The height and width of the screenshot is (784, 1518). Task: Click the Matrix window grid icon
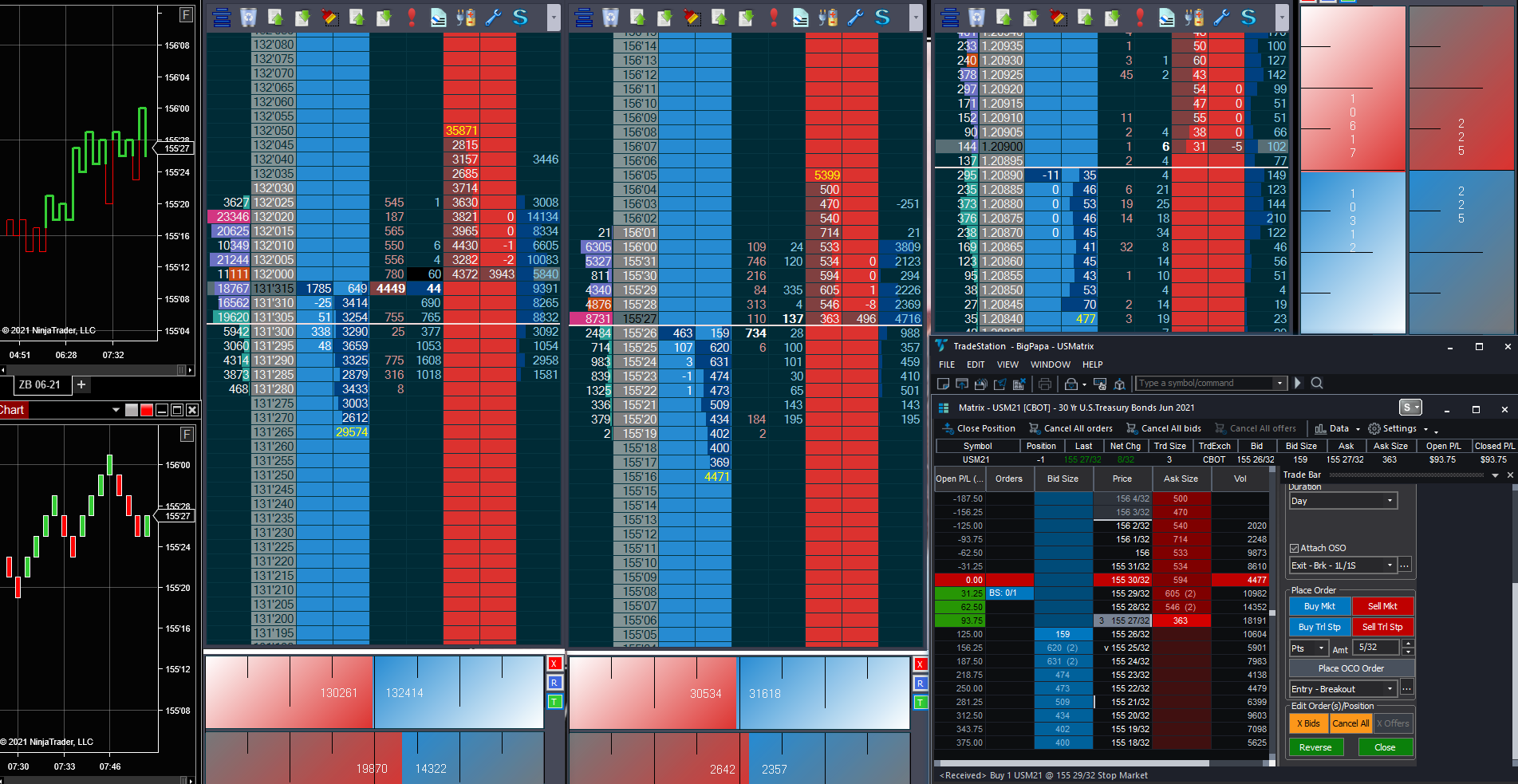(944, 408)
